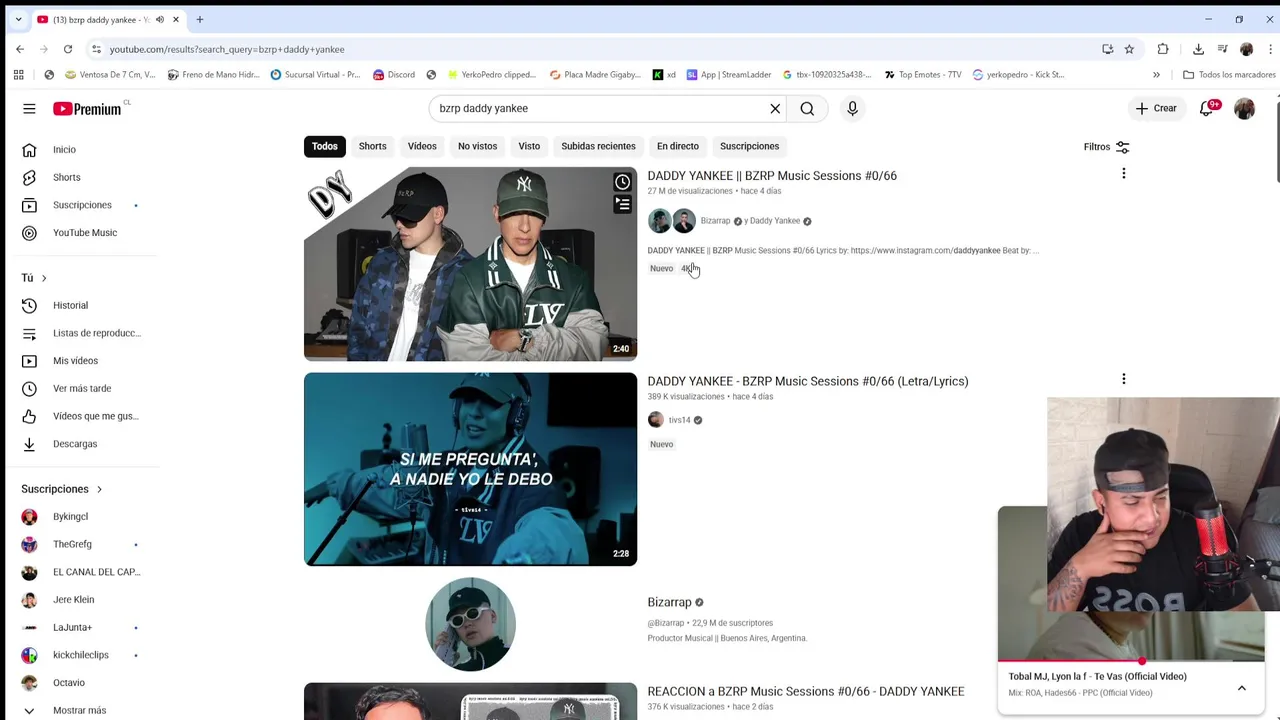Screen dimensions: 1280x720
Task: Select the No vistos filter chip
Action: (x=477, y=146)
